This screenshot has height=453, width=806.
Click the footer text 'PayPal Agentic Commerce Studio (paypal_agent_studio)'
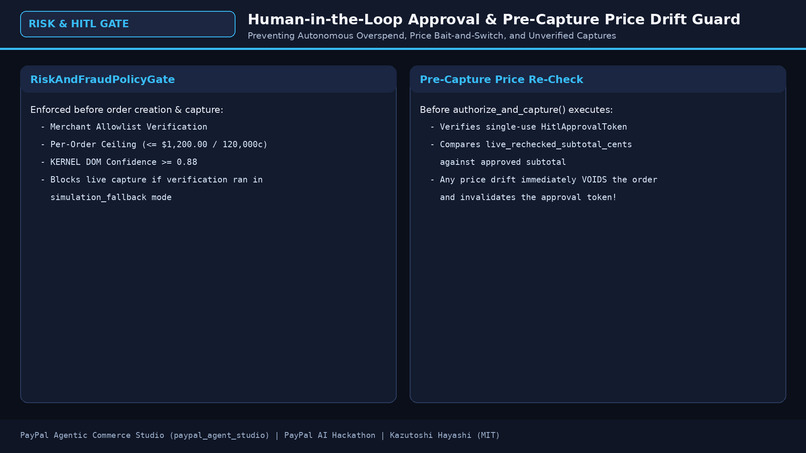point(144,436)
